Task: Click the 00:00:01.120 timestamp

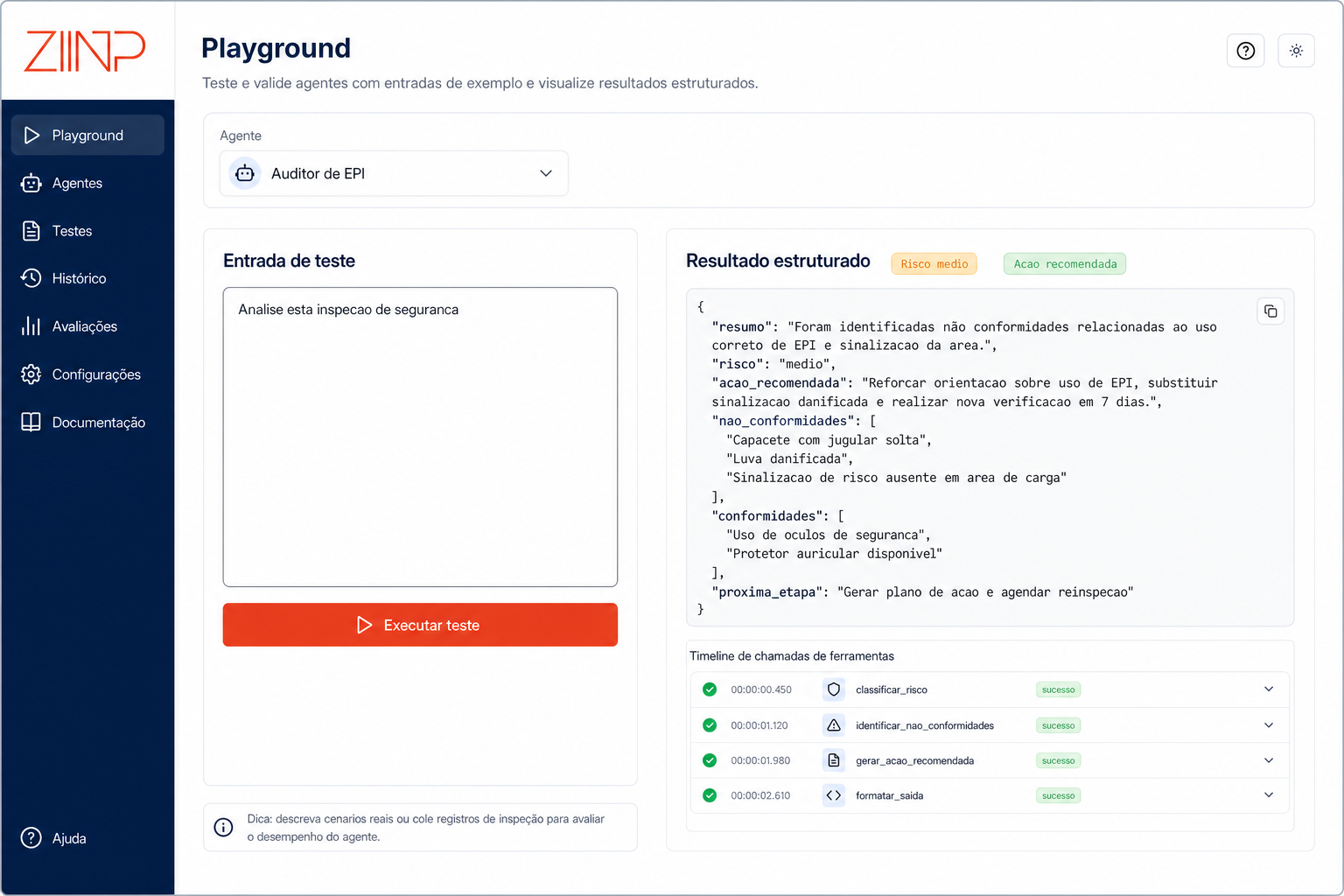Action: pyautogui.click(x=759, y=725)
